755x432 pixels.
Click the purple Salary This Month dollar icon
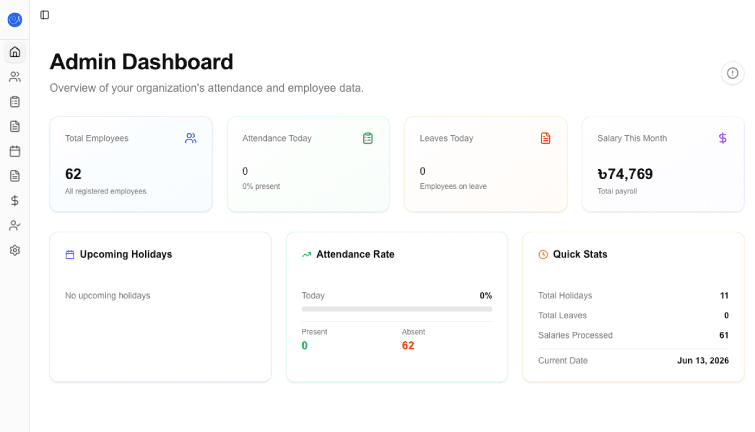tap(723, 138)
